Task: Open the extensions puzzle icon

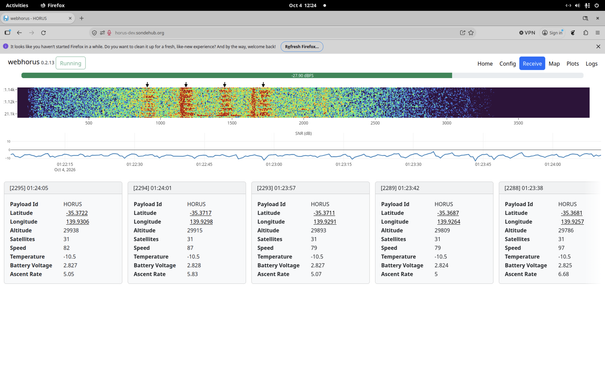Action: (586, 33)
